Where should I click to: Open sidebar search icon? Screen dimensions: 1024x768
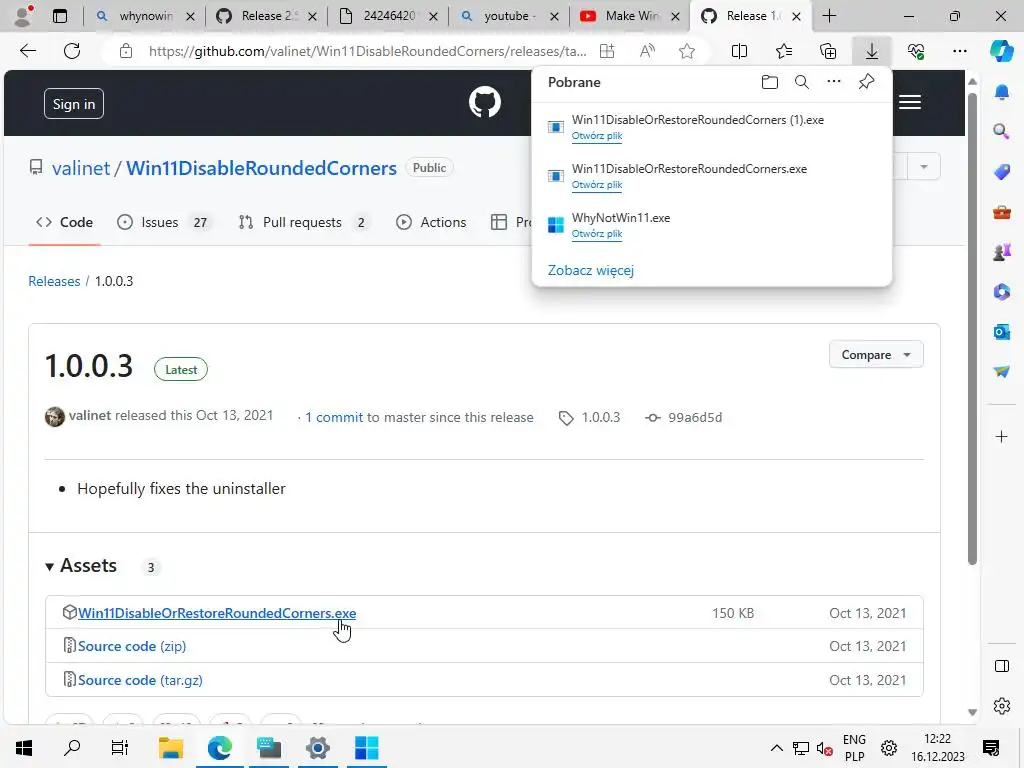pyautogui.click(x=1001, y=132)
